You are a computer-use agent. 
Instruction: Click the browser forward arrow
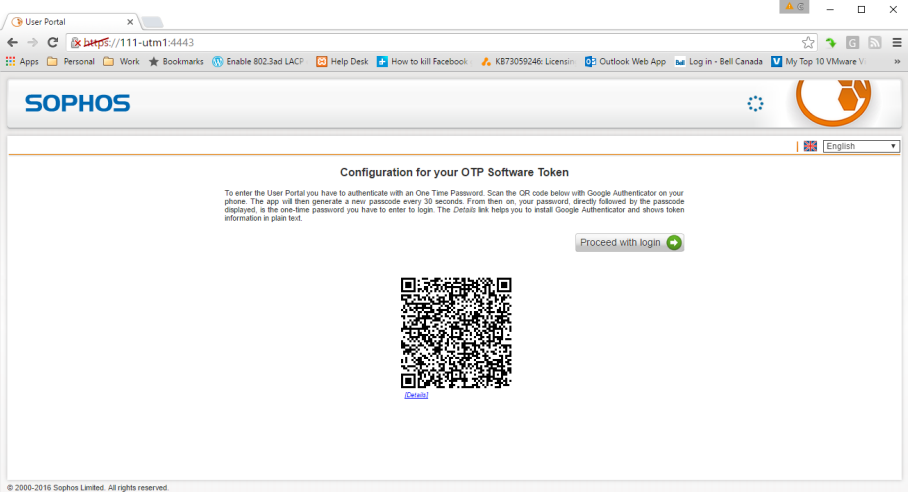[x=32, y=42]
